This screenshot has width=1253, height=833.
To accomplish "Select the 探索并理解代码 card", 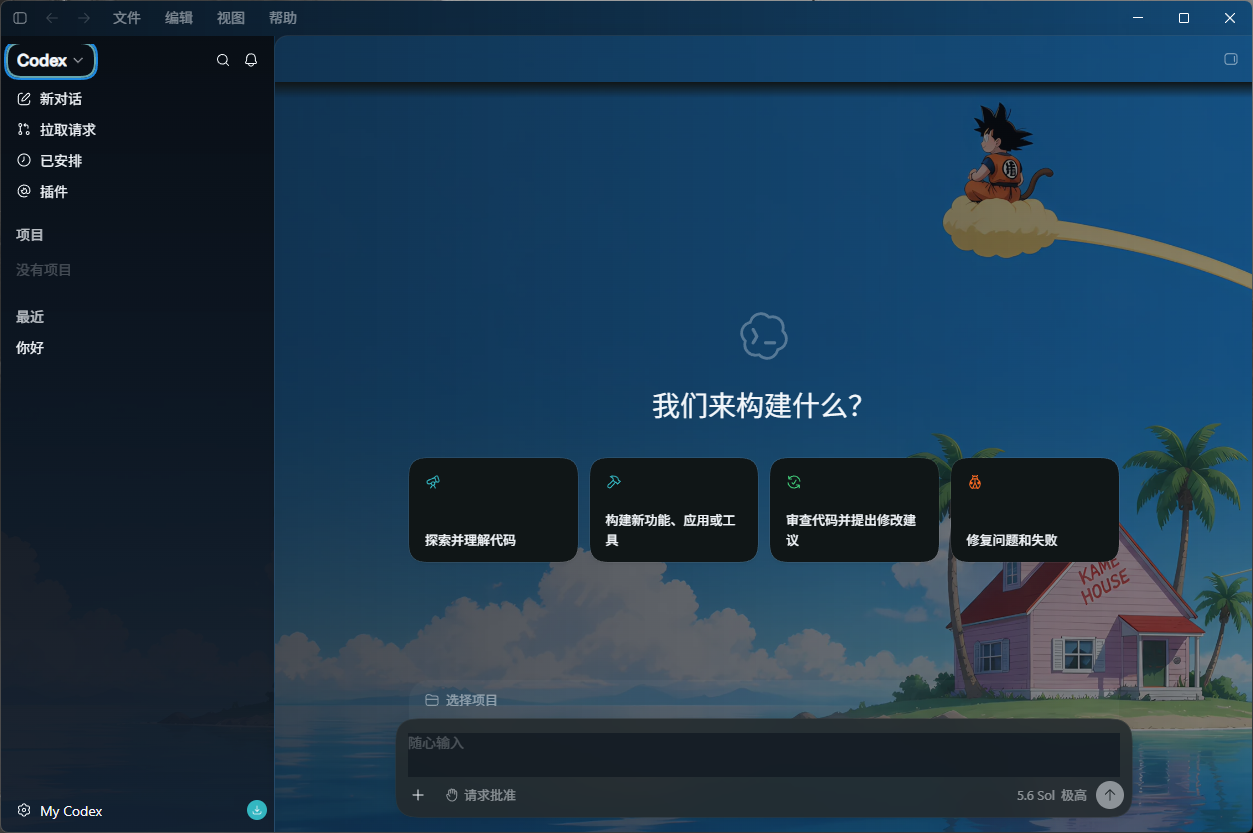I will pyautogui.click(x=493, y=510).
